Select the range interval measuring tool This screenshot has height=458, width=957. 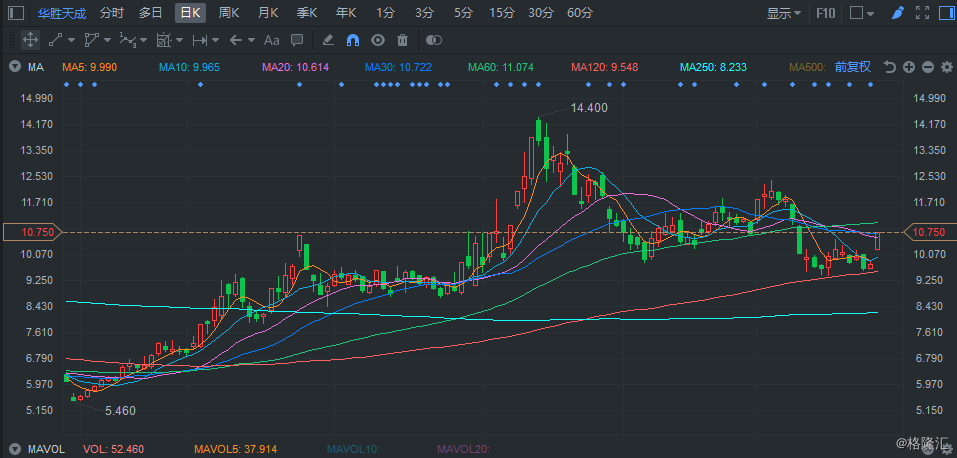click(x=200, y=40)
